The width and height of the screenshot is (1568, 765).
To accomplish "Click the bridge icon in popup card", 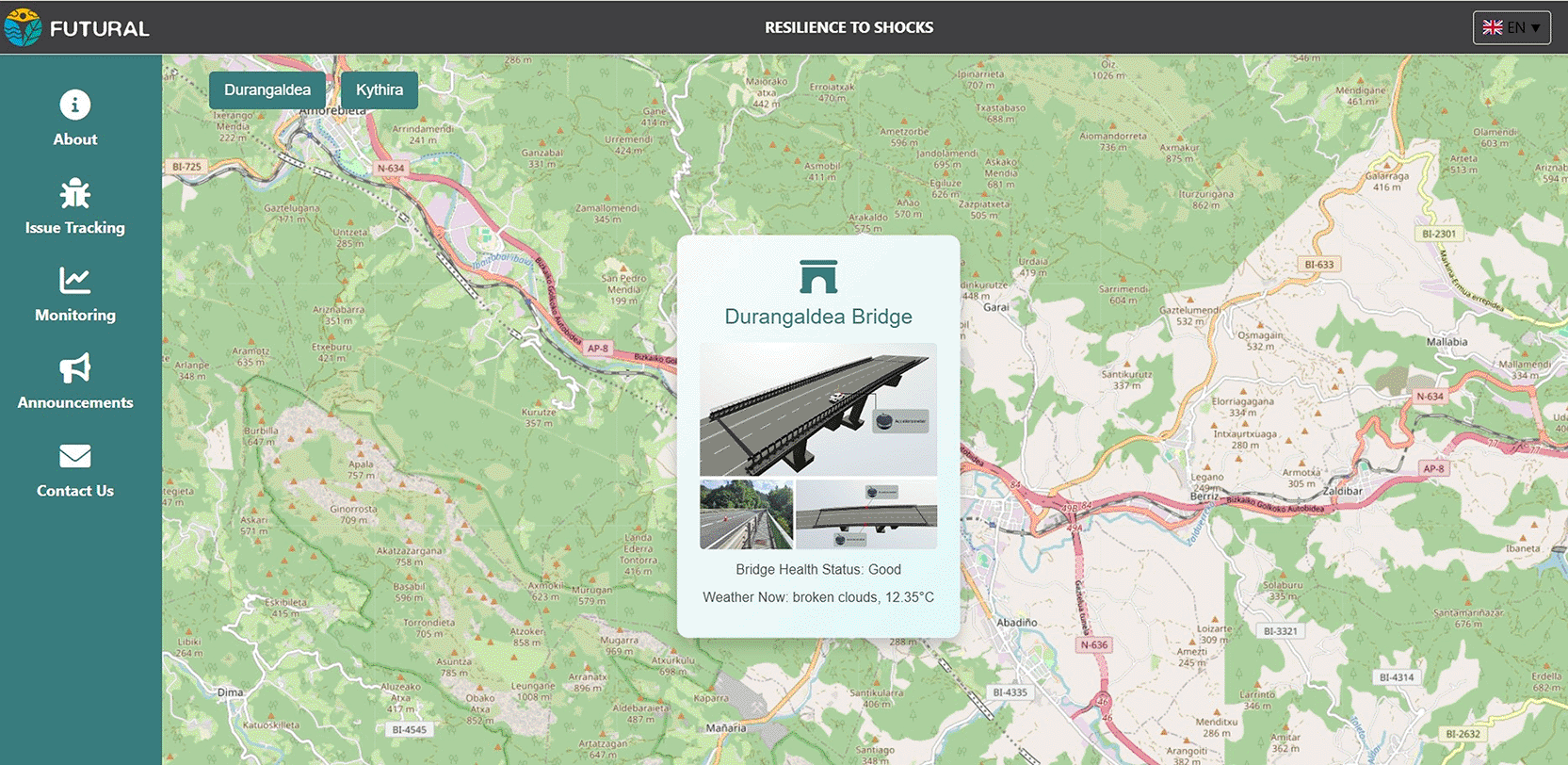I will tap(818, 276).
